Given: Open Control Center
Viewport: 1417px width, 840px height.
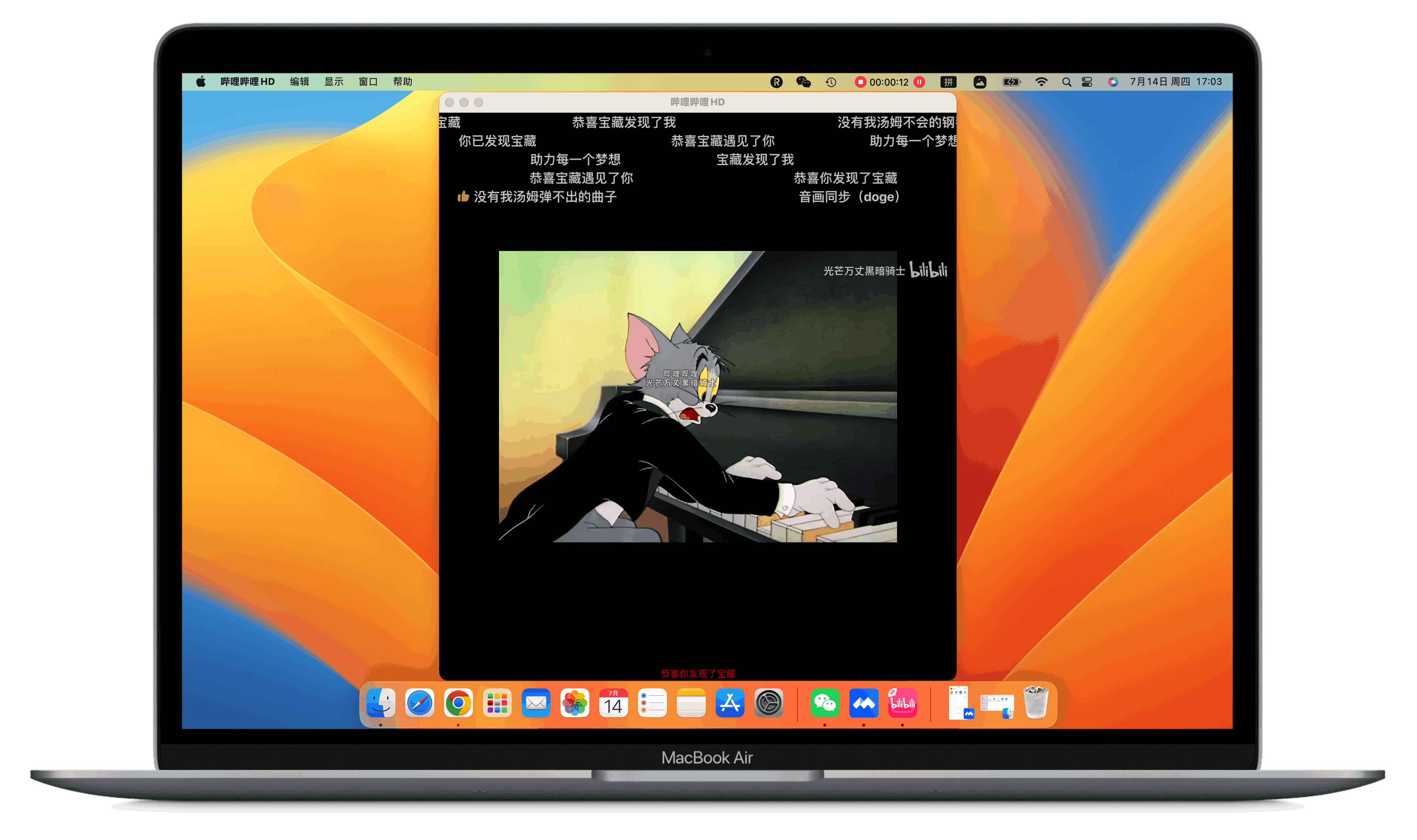Looking at the screenshot, I should pyautogui.click(x=1087, y=82).
